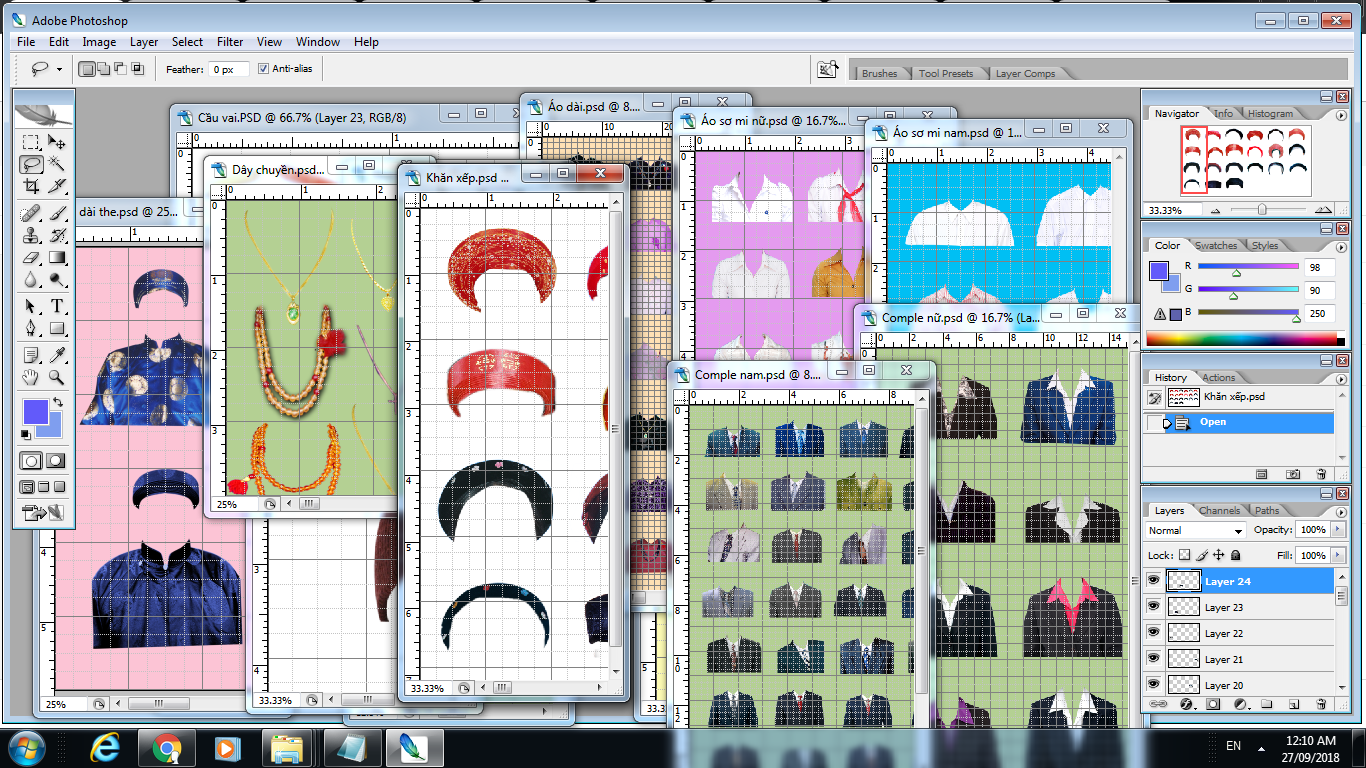The height and width of the screenshot is (768, 1366).
Task: Select the Clone Stamp tool
Action: pos(31,236)
